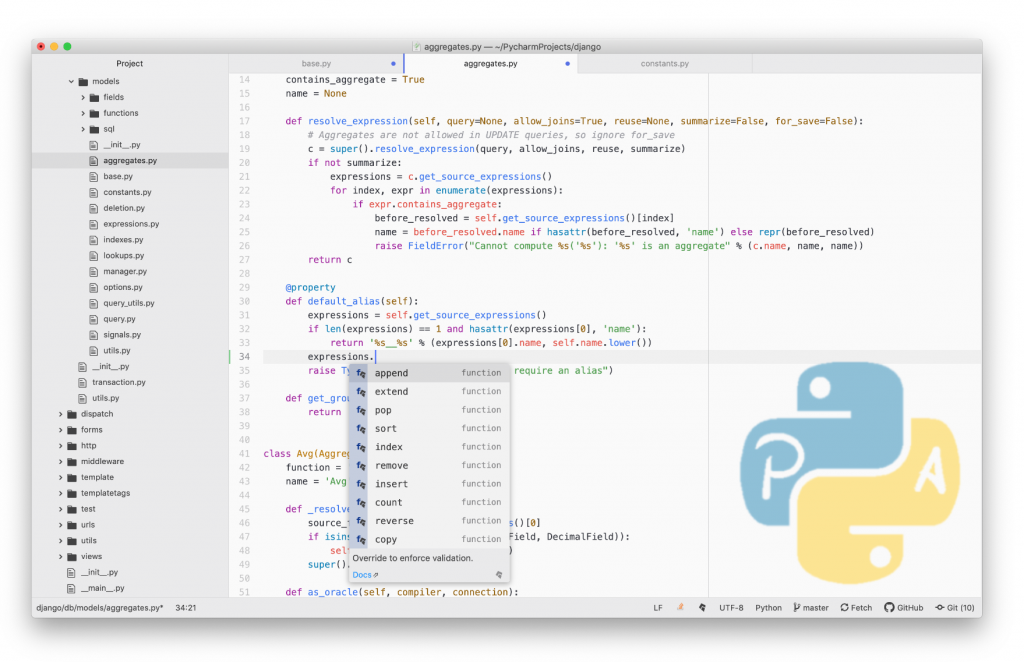This screenshot has height=662, width=1024.
Task: Place cursor on line 34 after expressions.
Action: click(x=376, y=356)
